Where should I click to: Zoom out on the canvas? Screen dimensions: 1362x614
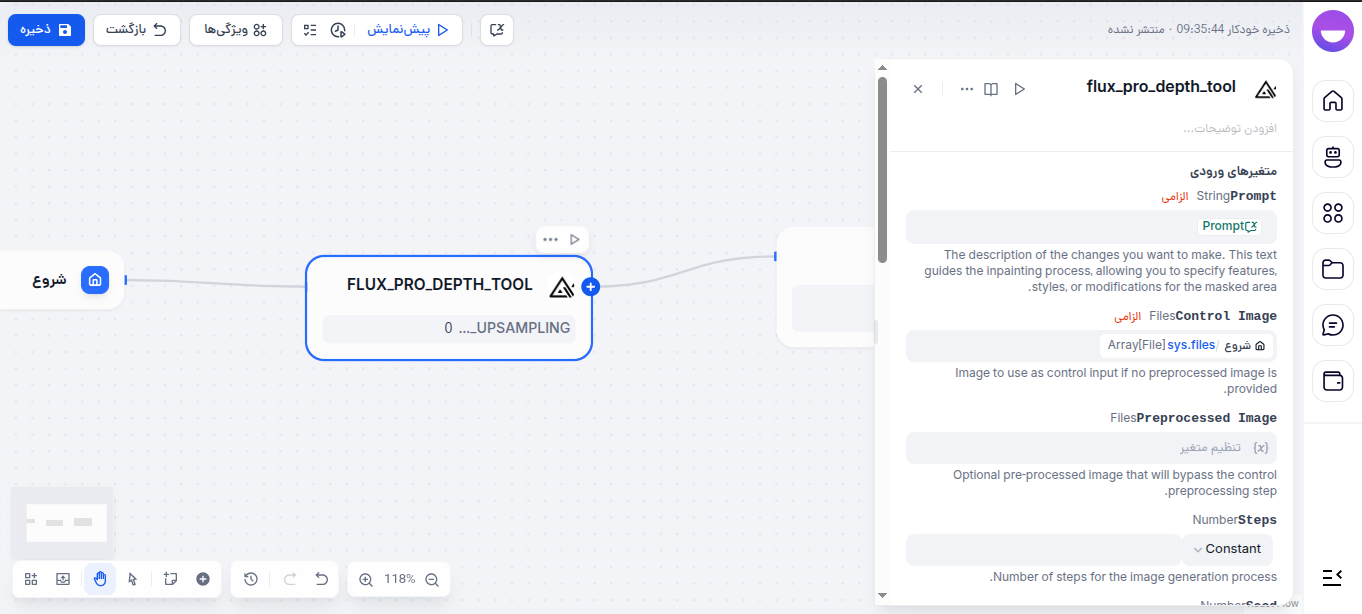pos(432,579)
